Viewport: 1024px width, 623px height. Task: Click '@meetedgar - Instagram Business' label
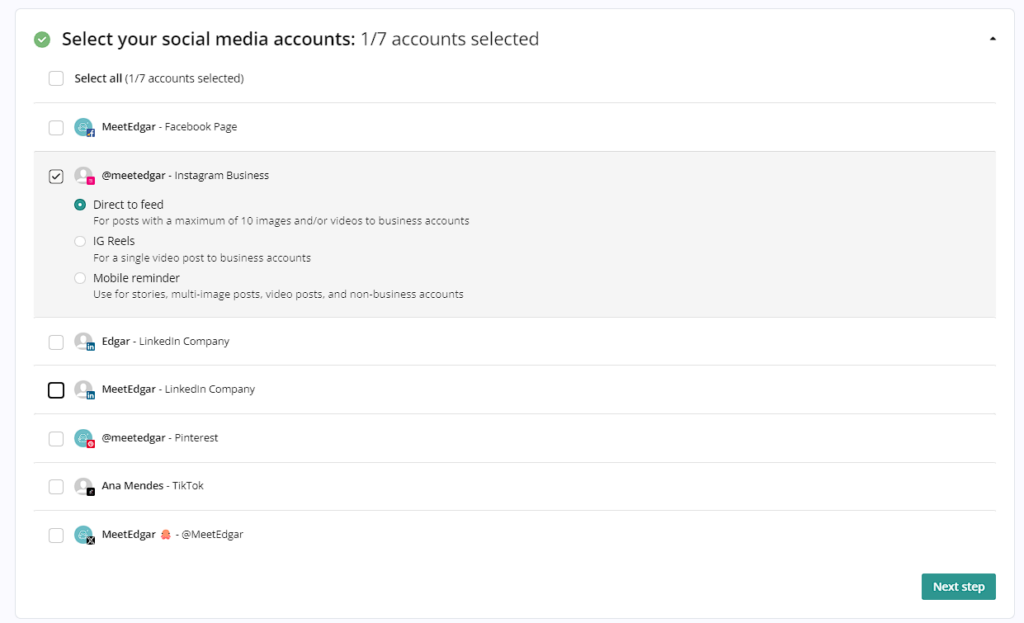[185, 175]
